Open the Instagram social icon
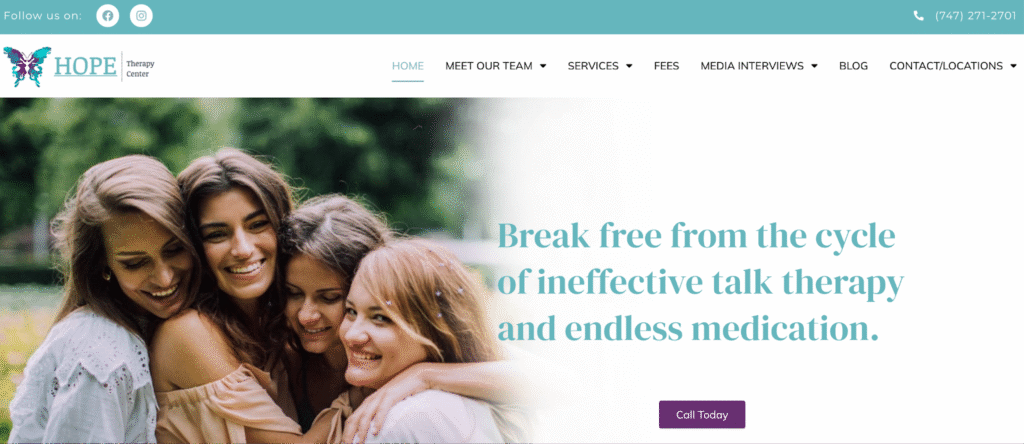Viewport: 1024px width, 444px height. (x=141, y=16)
